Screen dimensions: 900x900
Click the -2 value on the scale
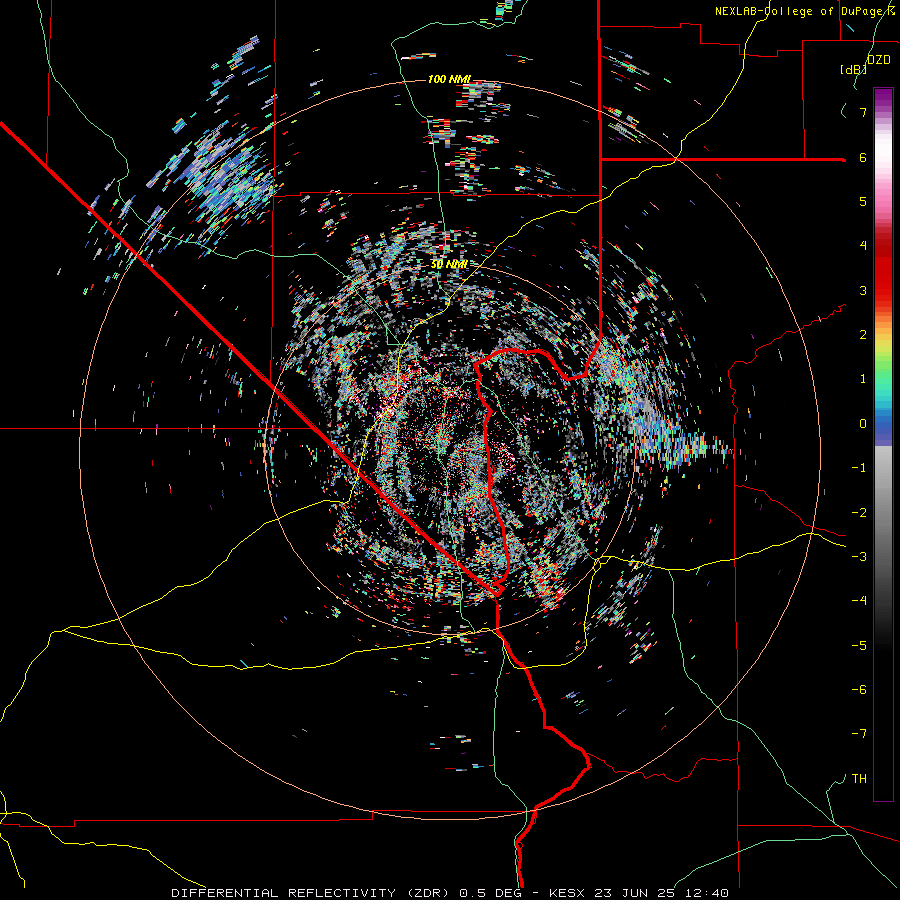click(859, 513)
